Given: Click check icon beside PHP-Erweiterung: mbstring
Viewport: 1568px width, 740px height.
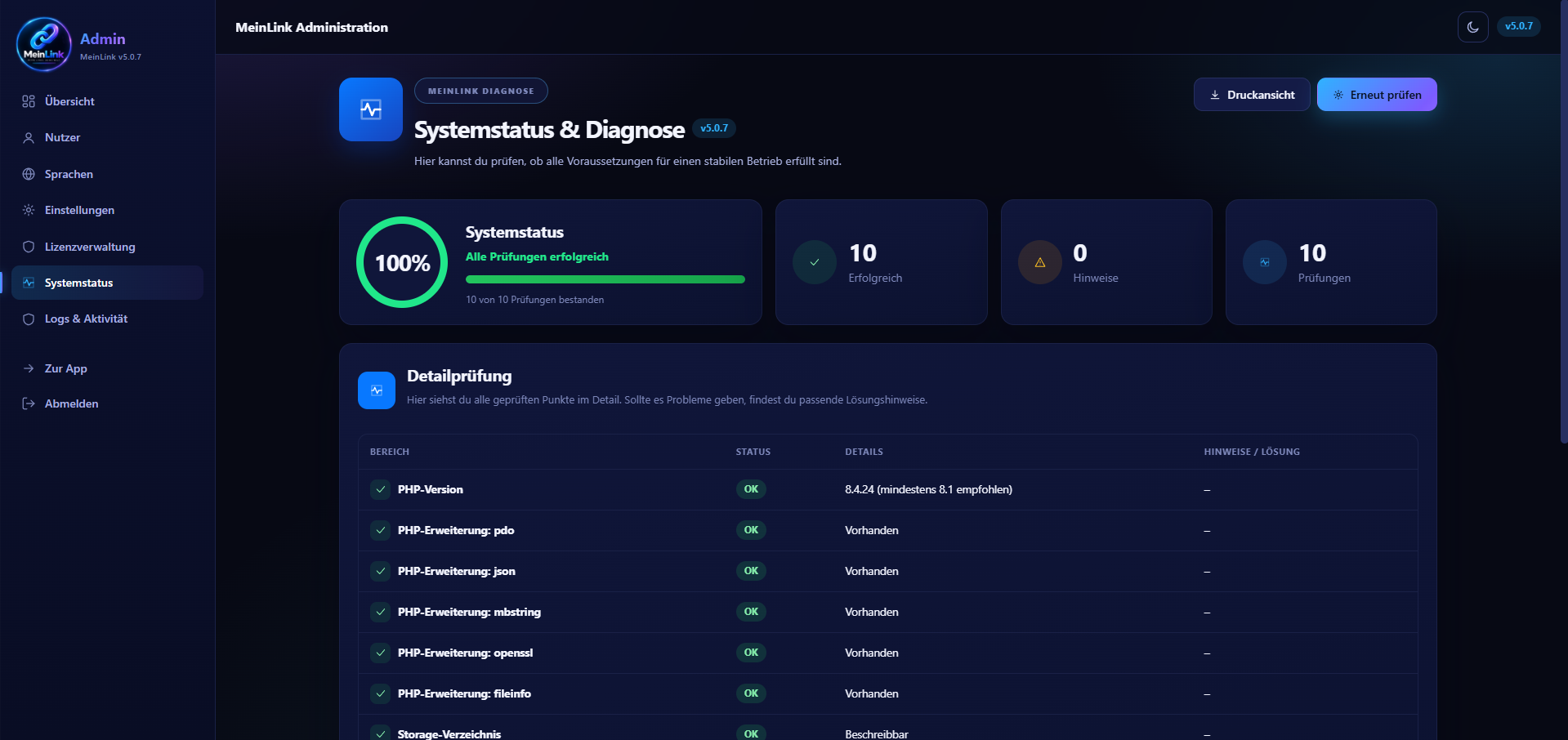Looking at the screenshot, I should click(381, 612).
